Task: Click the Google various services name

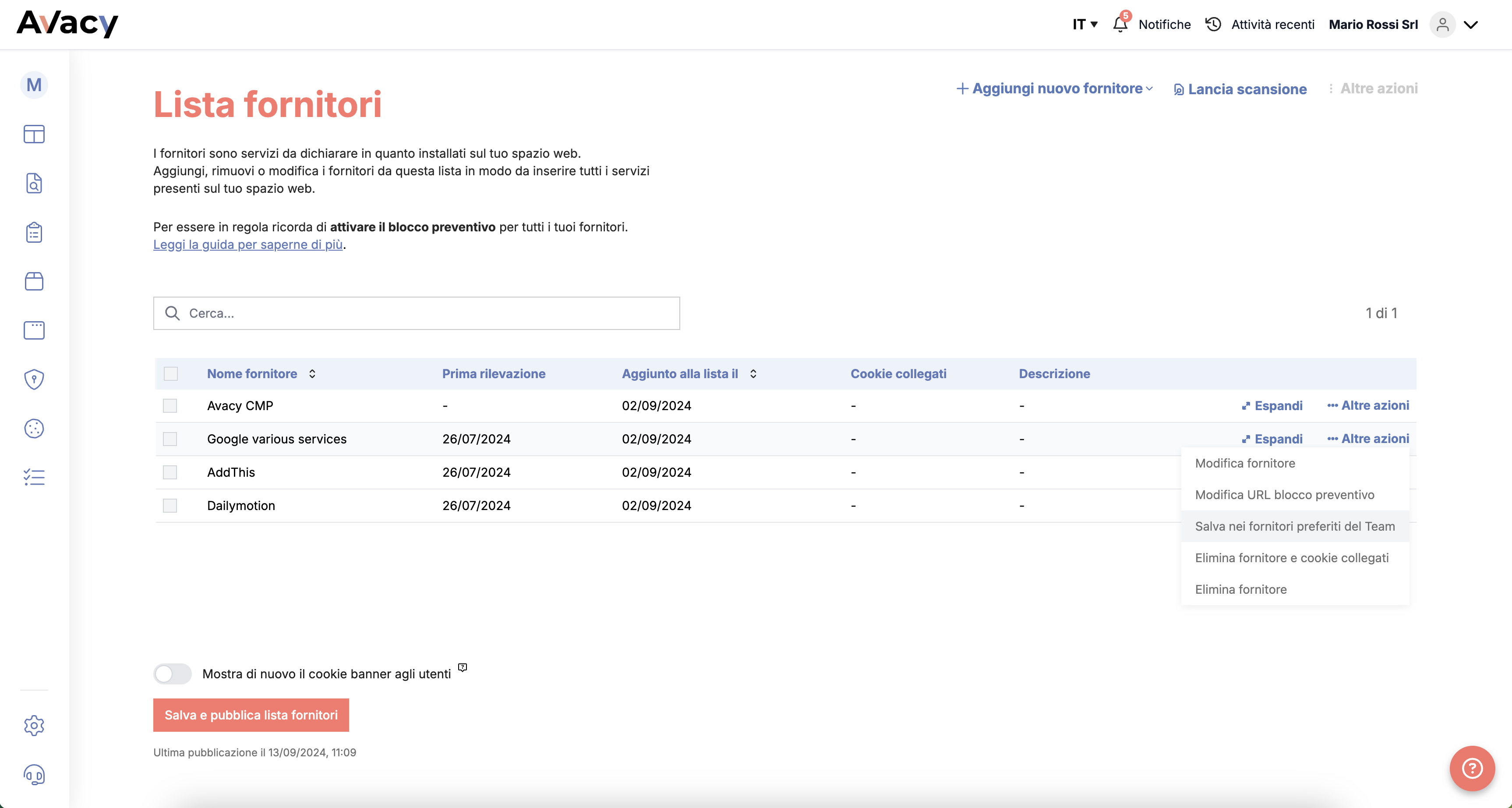Action: point(277,439)
